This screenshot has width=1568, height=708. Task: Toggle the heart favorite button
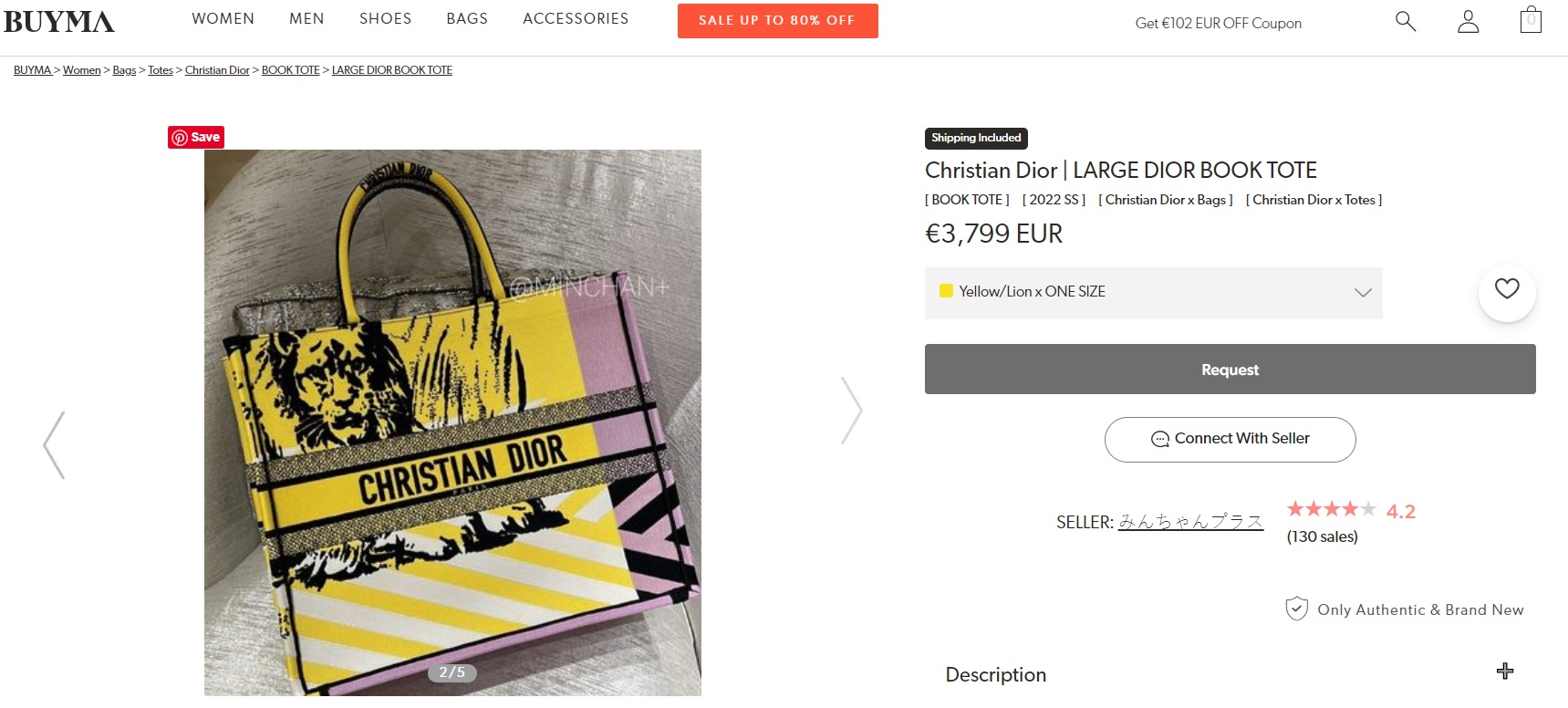[1507, 289]
